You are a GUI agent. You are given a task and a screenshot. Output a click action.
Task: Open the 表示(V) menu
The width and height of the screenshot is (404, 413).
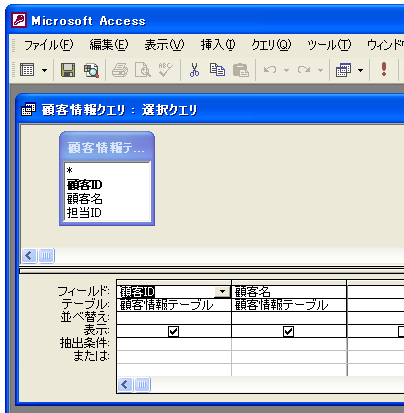point(165,45)
